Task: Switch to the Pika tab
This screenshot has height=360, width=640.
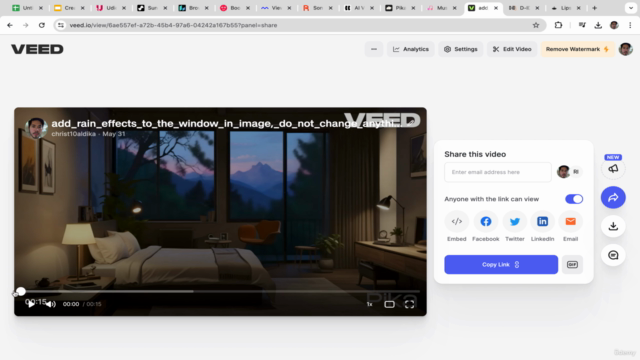Action: (401, 8)
